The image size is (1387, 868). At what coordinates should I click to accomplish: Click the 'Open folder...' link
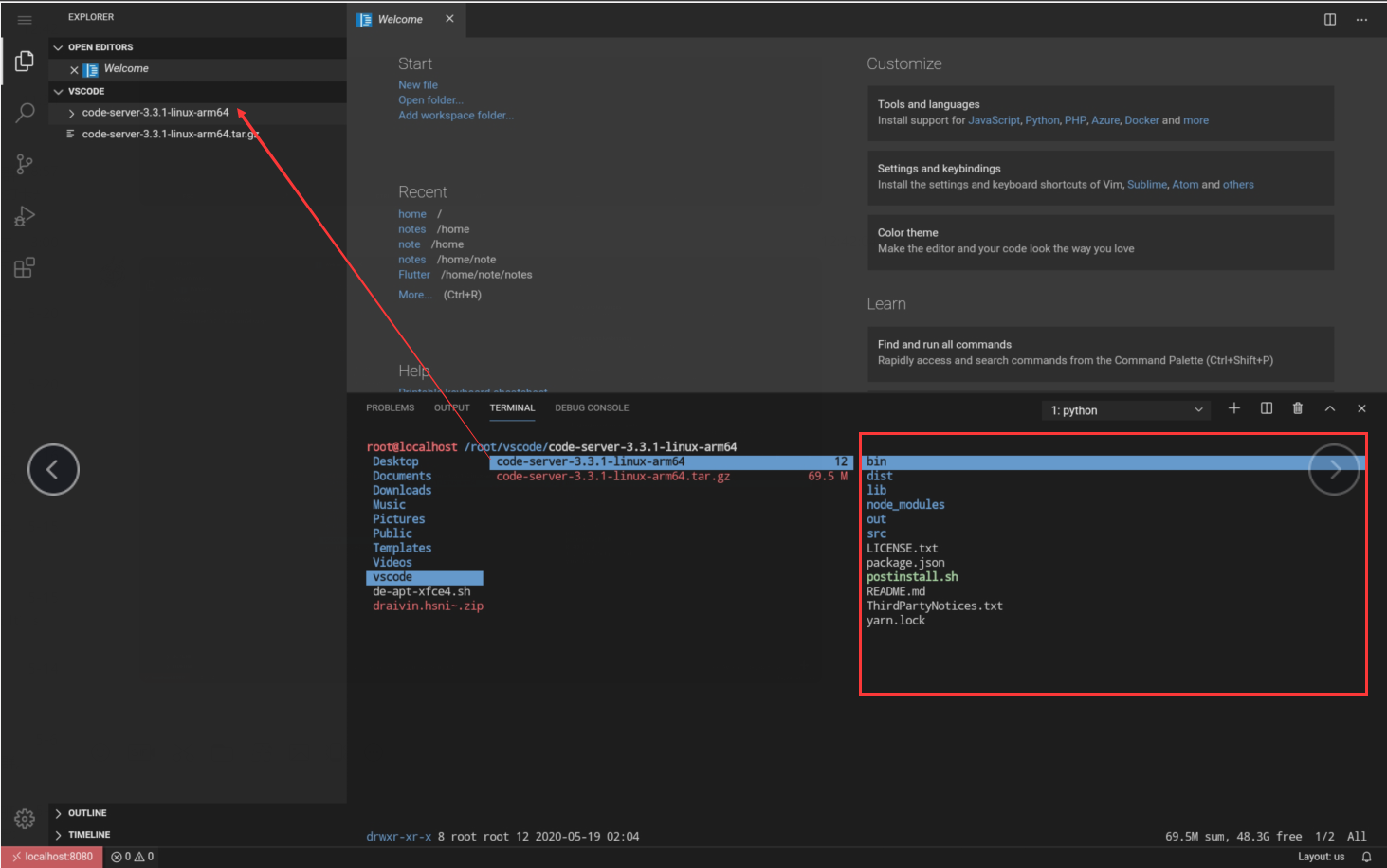[x=431, y=99]
